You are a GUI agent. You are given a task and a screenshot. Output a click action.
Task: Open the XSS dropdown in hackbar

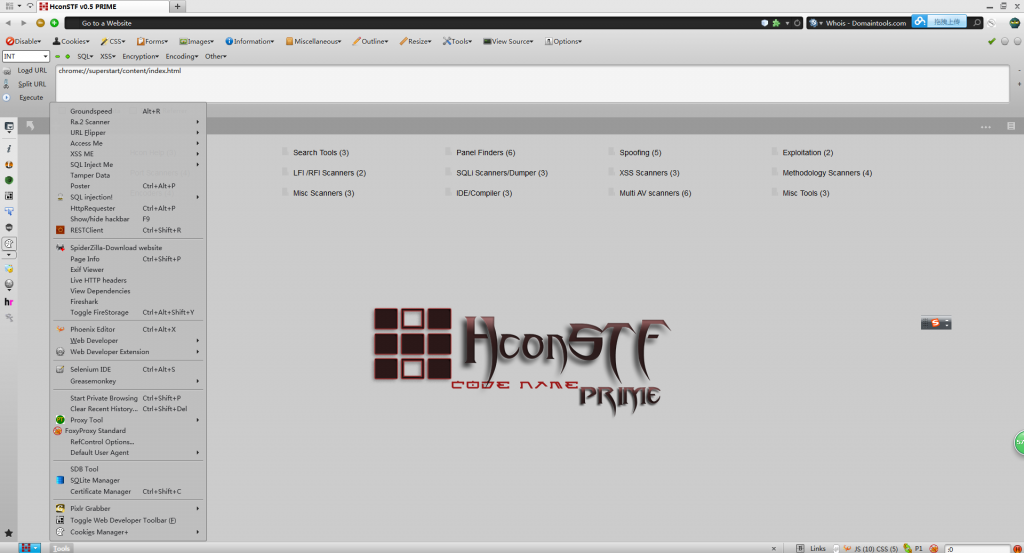(x=108, y=56)
